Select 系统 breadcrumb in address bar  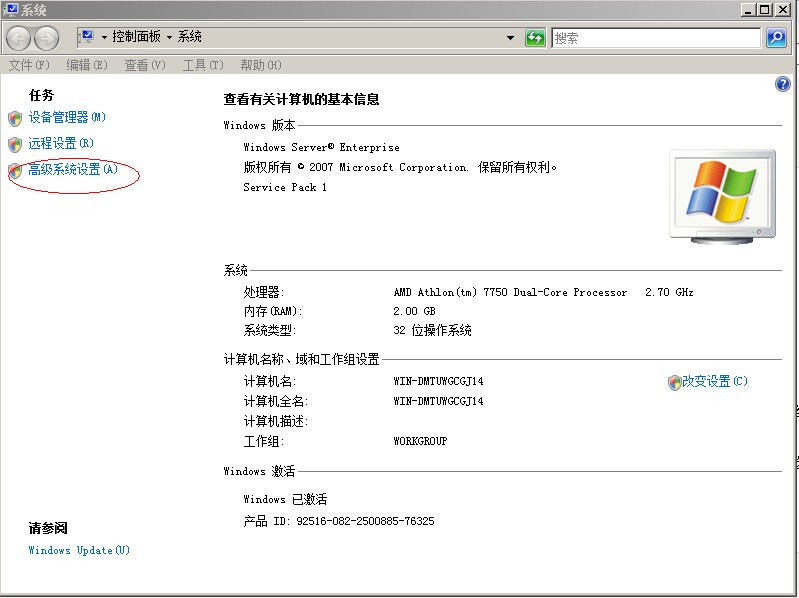[189, 37]
